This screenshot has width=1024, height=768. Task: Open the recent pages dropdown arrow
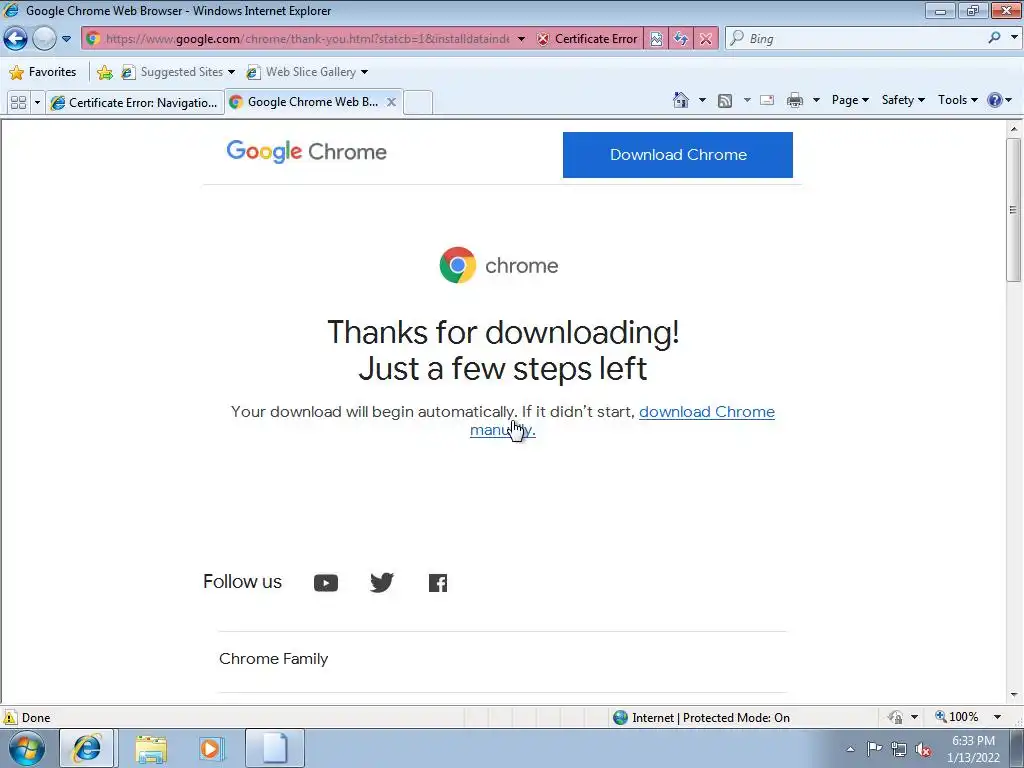pos(67,39)
